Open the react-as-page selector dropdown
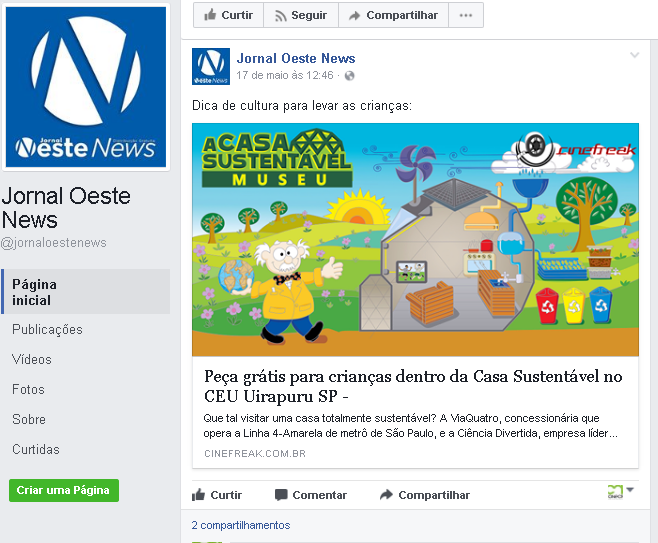658x543 pixels. pyautogui.click(x=621, y=491)
